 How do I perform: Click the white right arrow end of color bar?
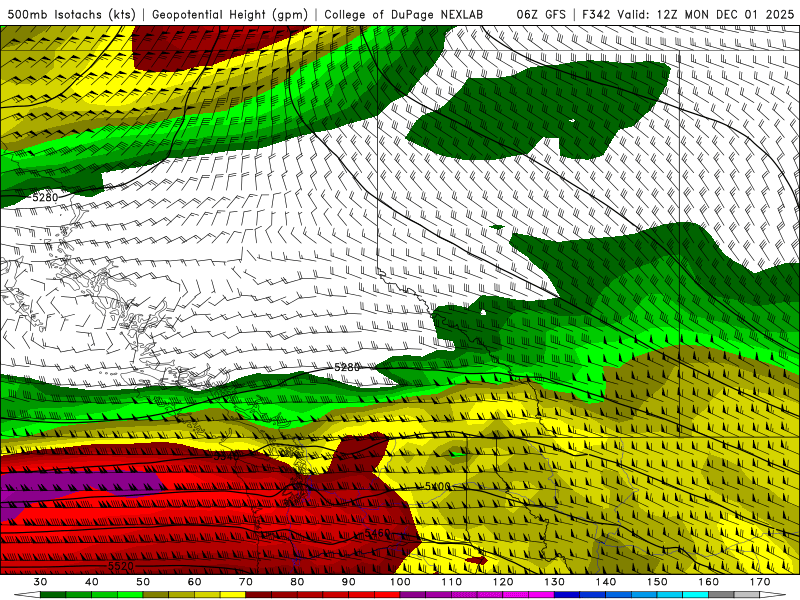(772, 595)
